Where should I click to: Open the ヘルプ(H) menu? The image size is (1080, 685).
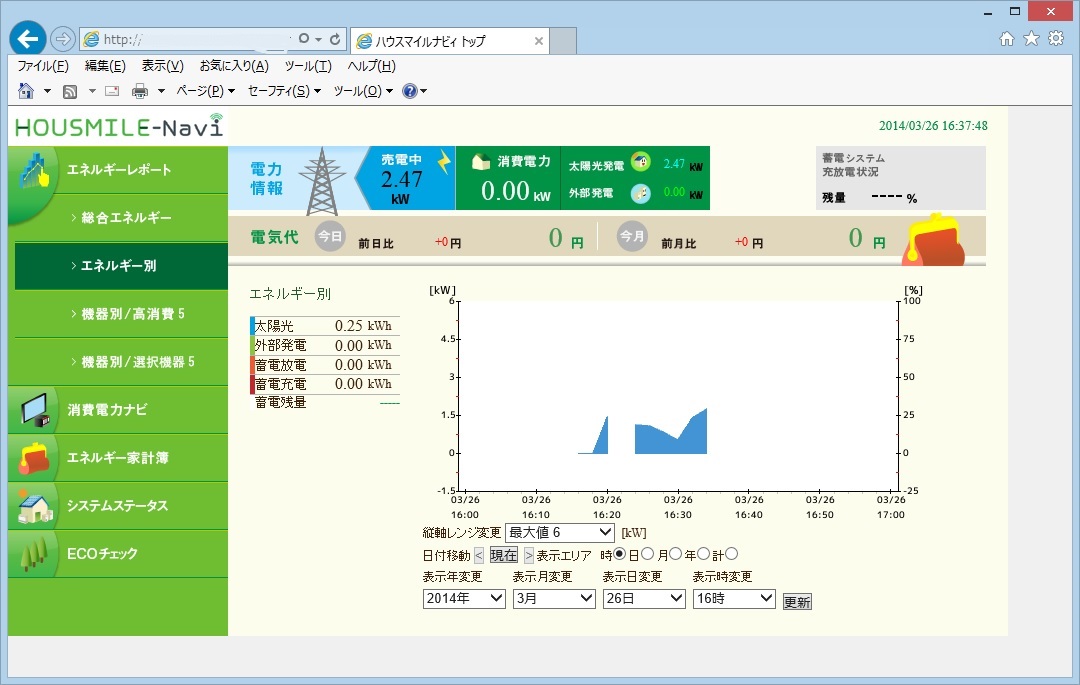click(371, 66)
